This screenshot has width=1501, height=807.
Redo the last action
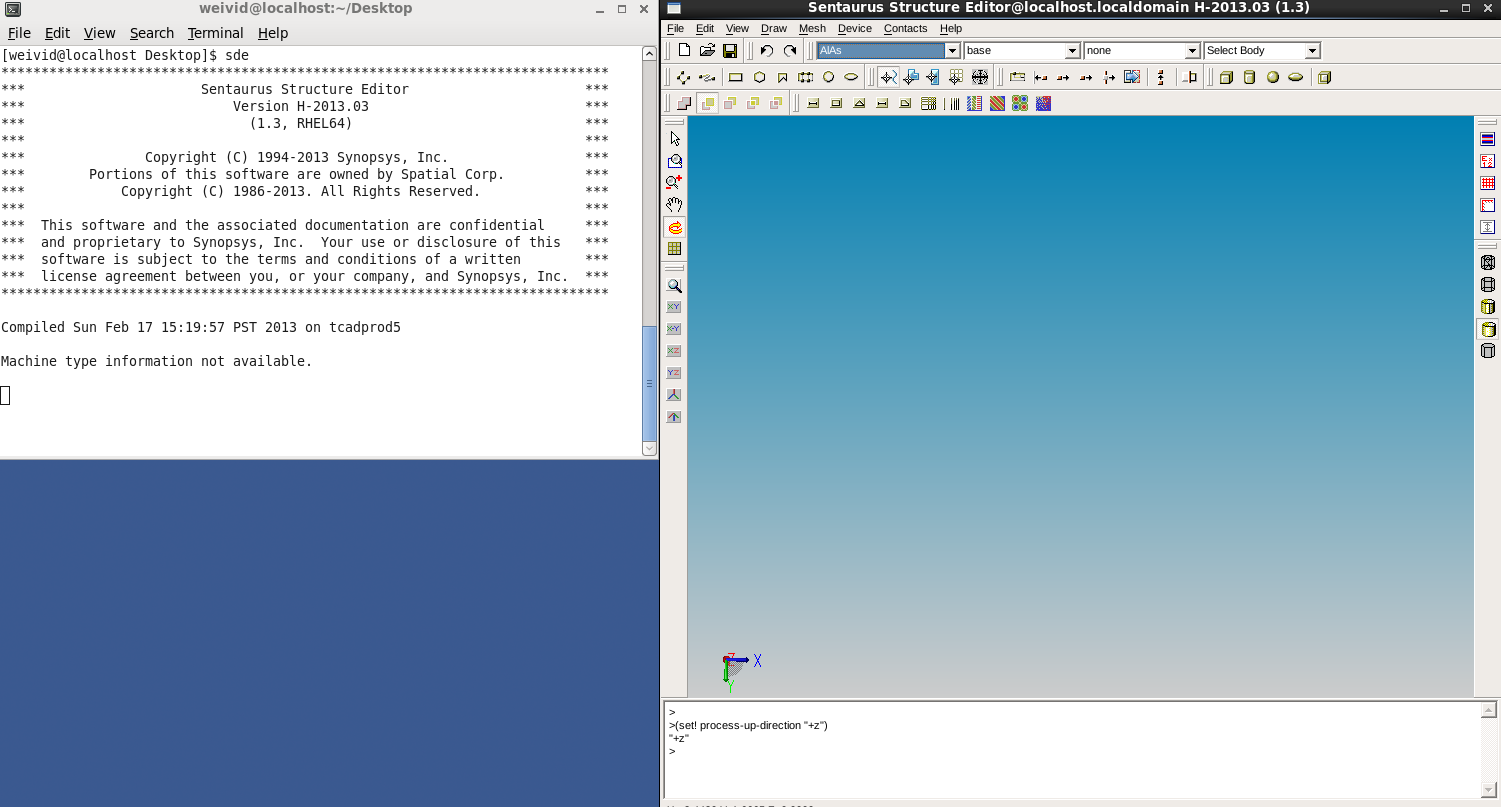pos(790,50)
